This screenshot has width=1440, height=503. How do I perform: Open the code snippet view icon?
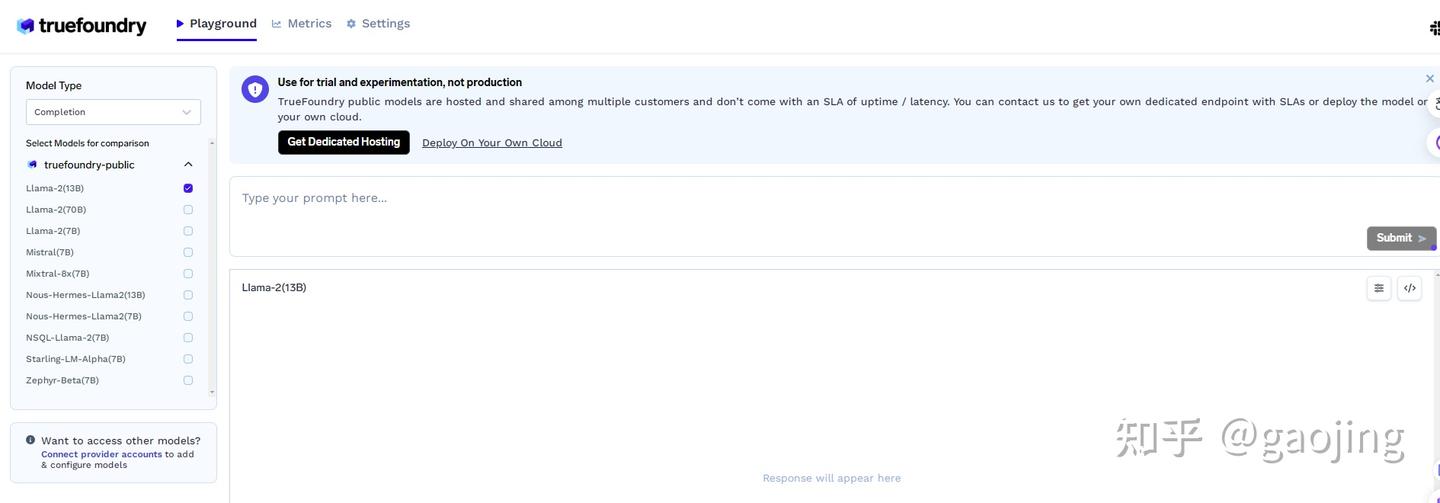pyautogui.click(x=1409, y=288)
